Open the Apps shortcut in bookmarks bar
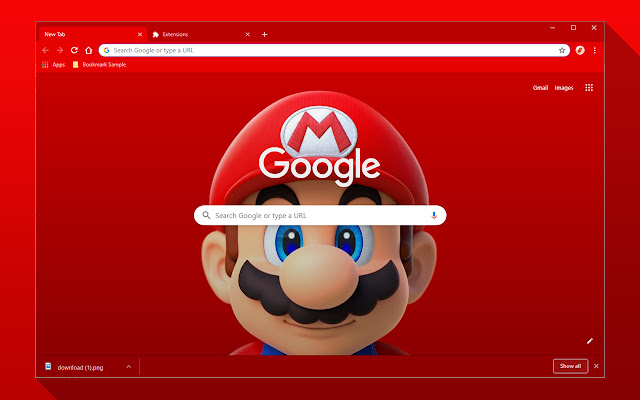This screenshot has width=640, height=400. (53, 64)
